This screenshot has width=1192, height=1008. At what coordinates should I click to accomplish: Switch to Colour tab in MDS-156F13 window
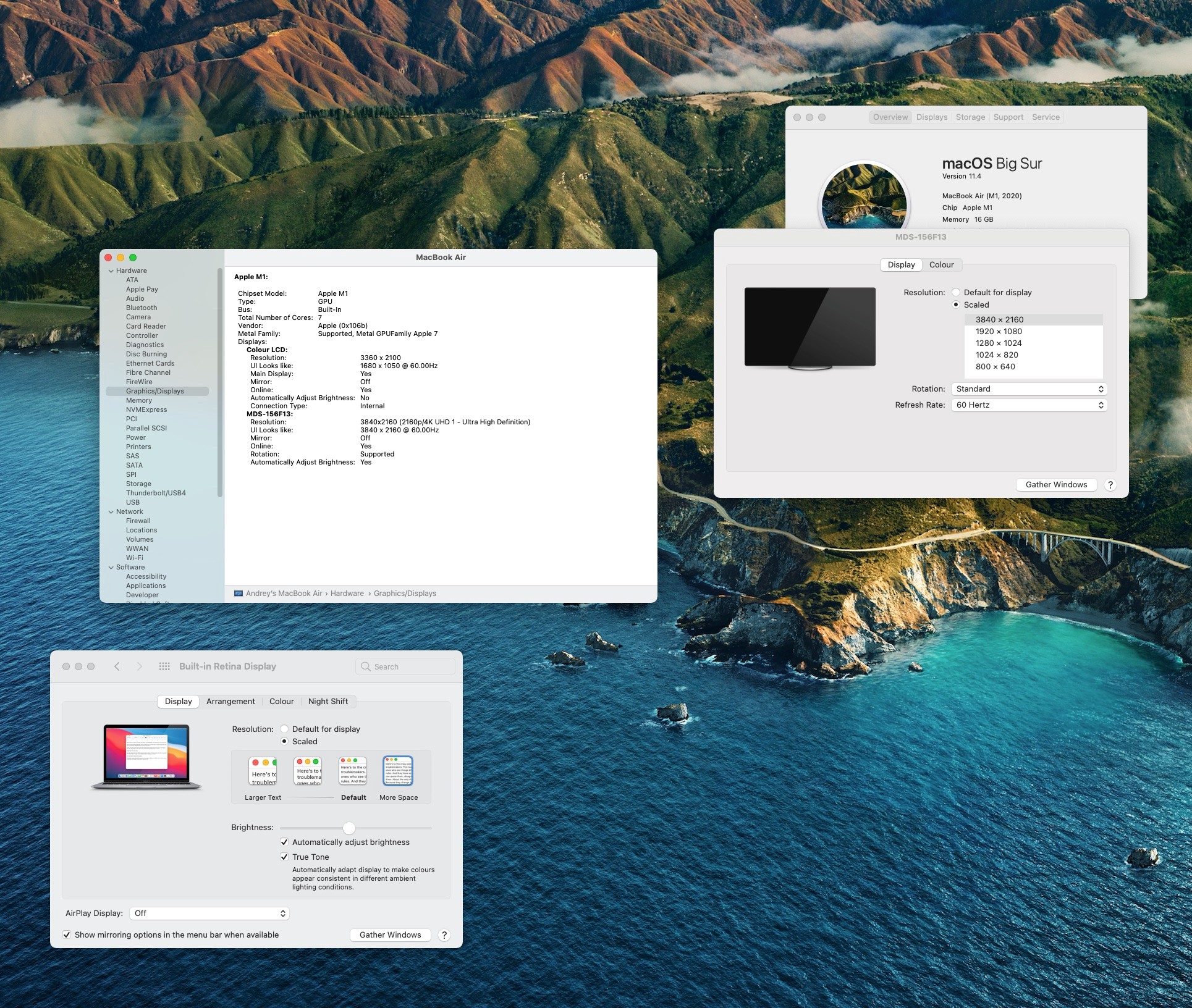[x=942, y=264]
